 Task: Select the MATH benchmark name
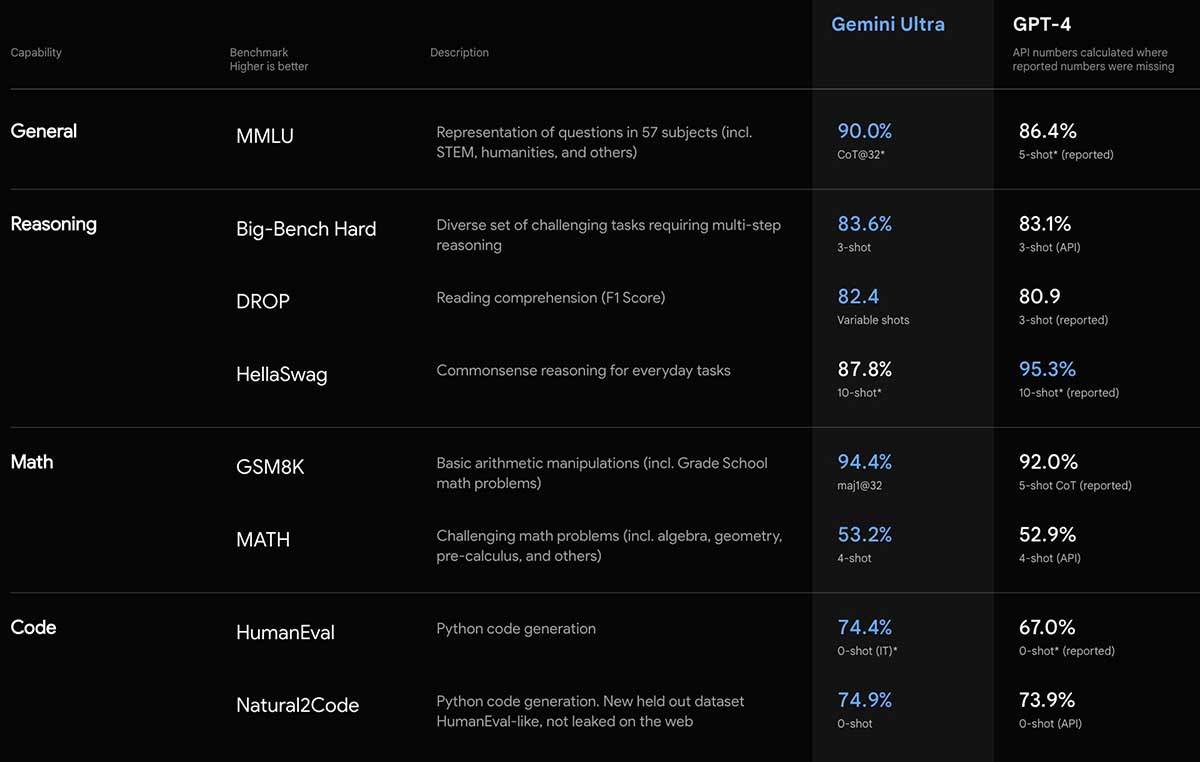263,540
